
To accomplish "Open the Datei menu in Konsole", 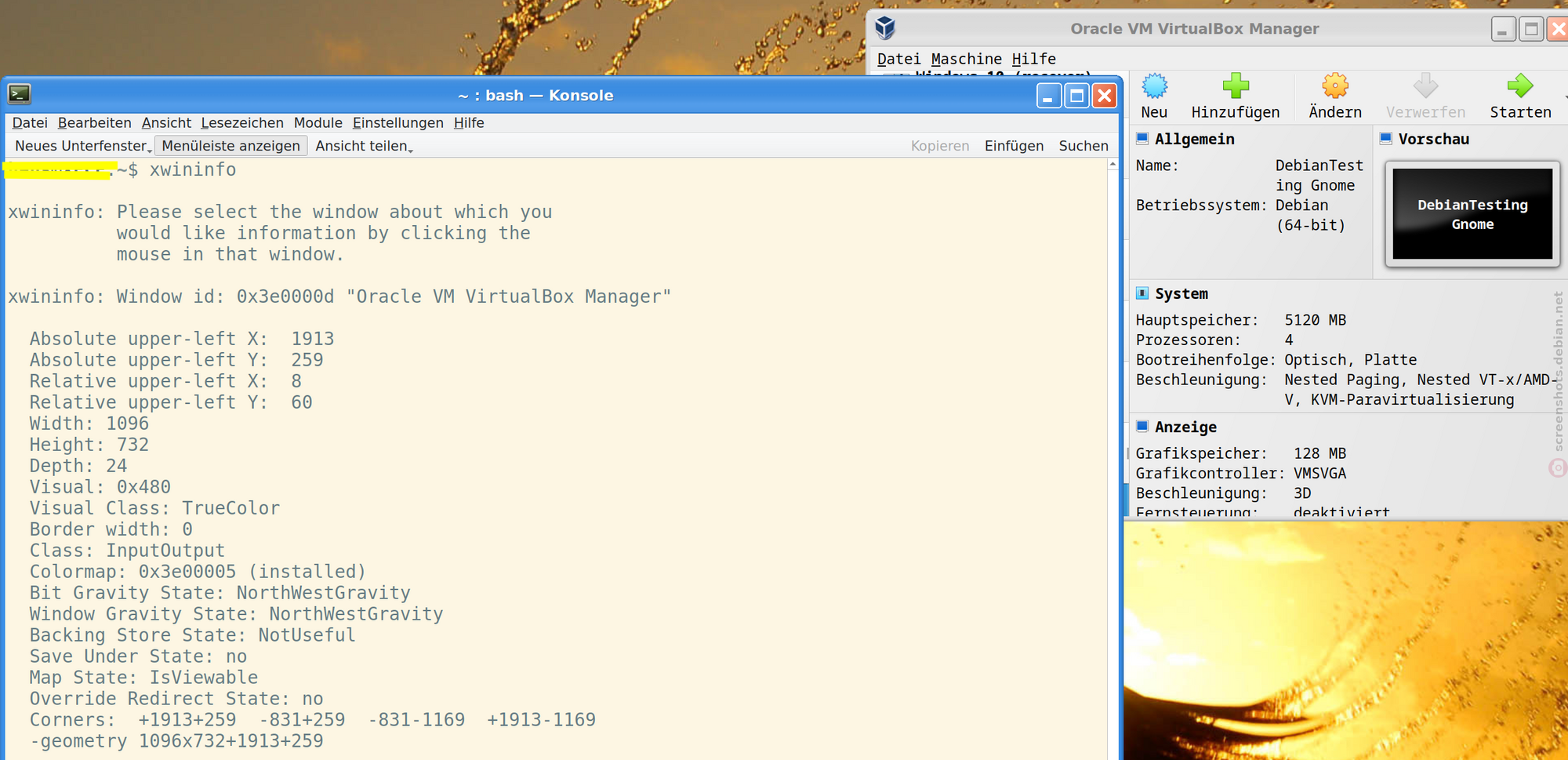I will 30,123.
